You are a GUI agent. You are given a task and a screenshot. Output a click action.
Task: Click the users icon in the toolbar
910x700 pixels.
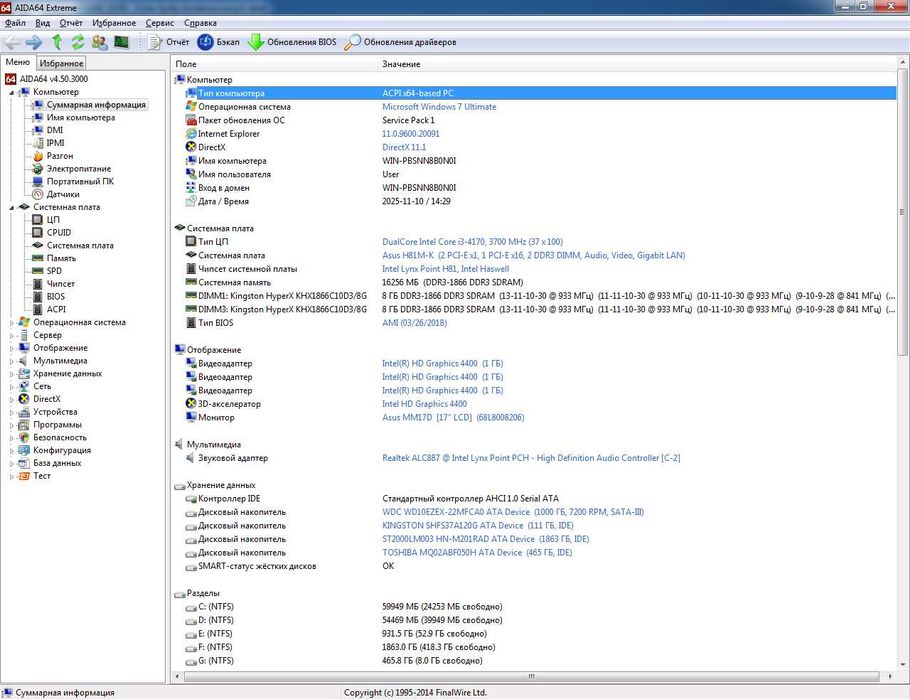click(x=100, y=42)
